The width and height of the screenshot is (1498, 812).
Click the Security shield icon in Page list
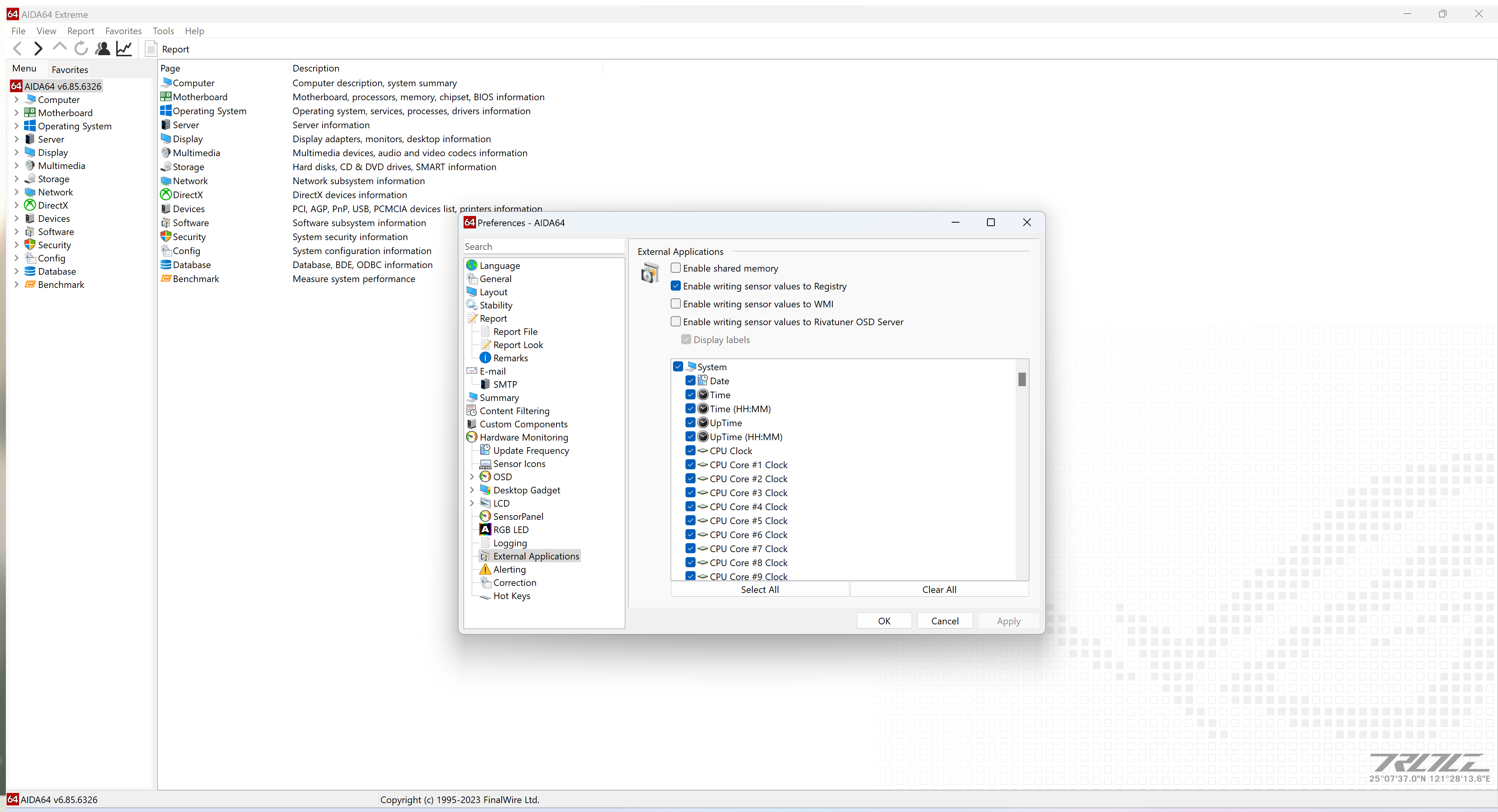pyautogui.click(x=166, y=237)
